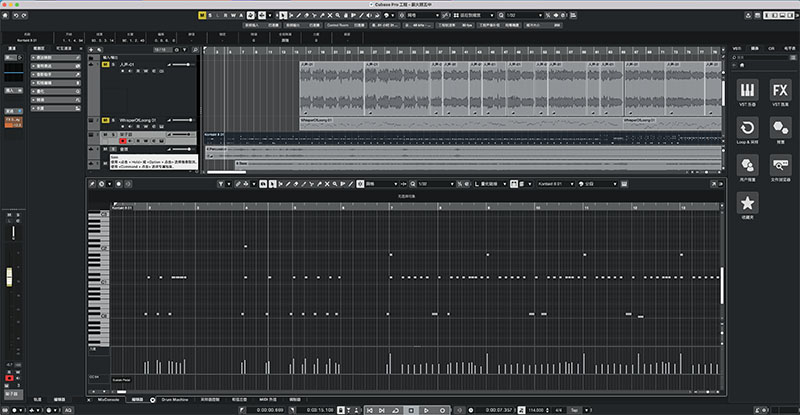Toggle global Solo state button S

coord(210,15)
